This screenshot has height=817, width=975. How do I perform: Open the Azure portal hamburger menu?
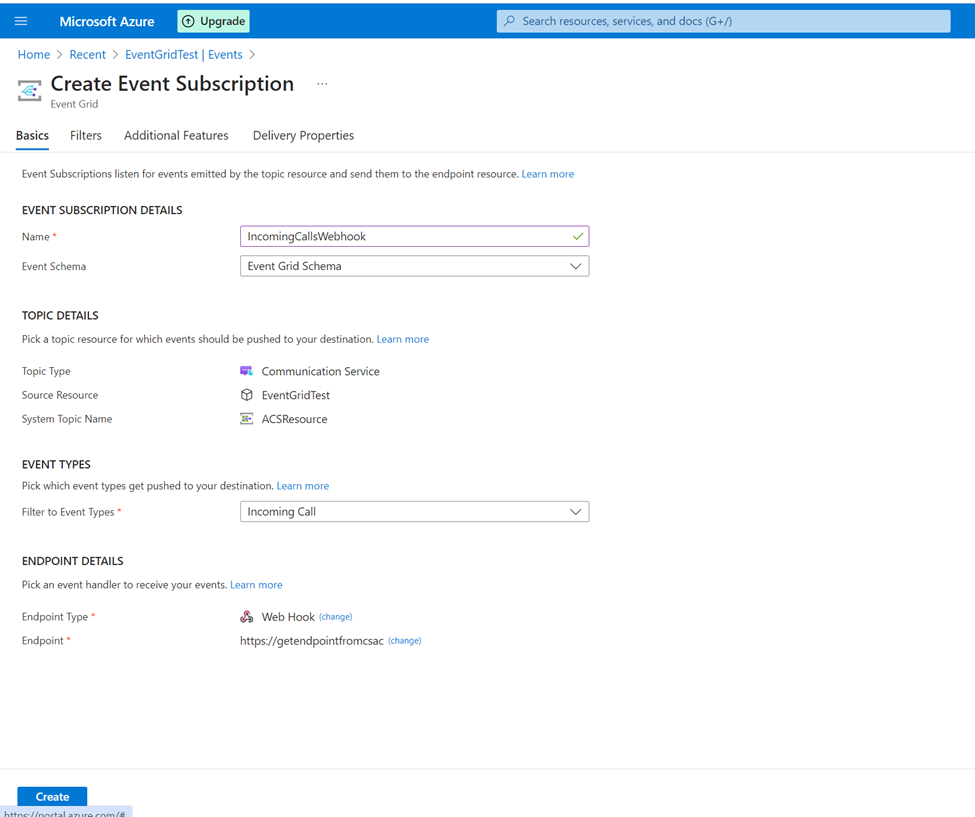pos(21,20)
